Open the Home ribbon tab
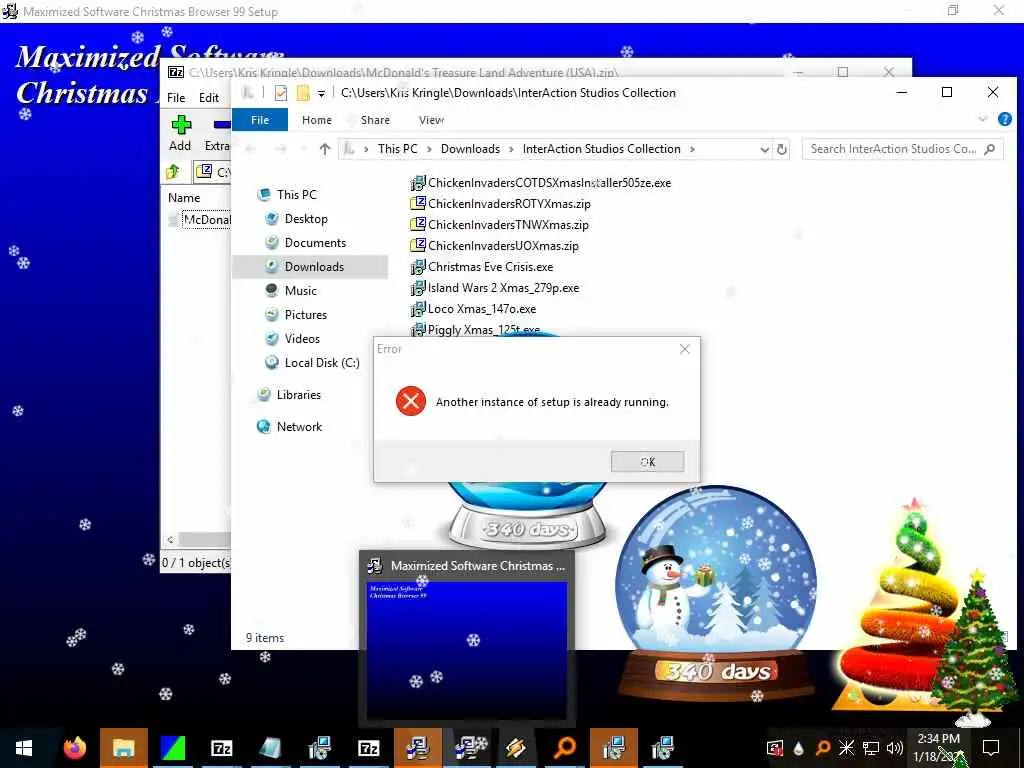This screenshot has width=1024, height=768. [317, 120]
